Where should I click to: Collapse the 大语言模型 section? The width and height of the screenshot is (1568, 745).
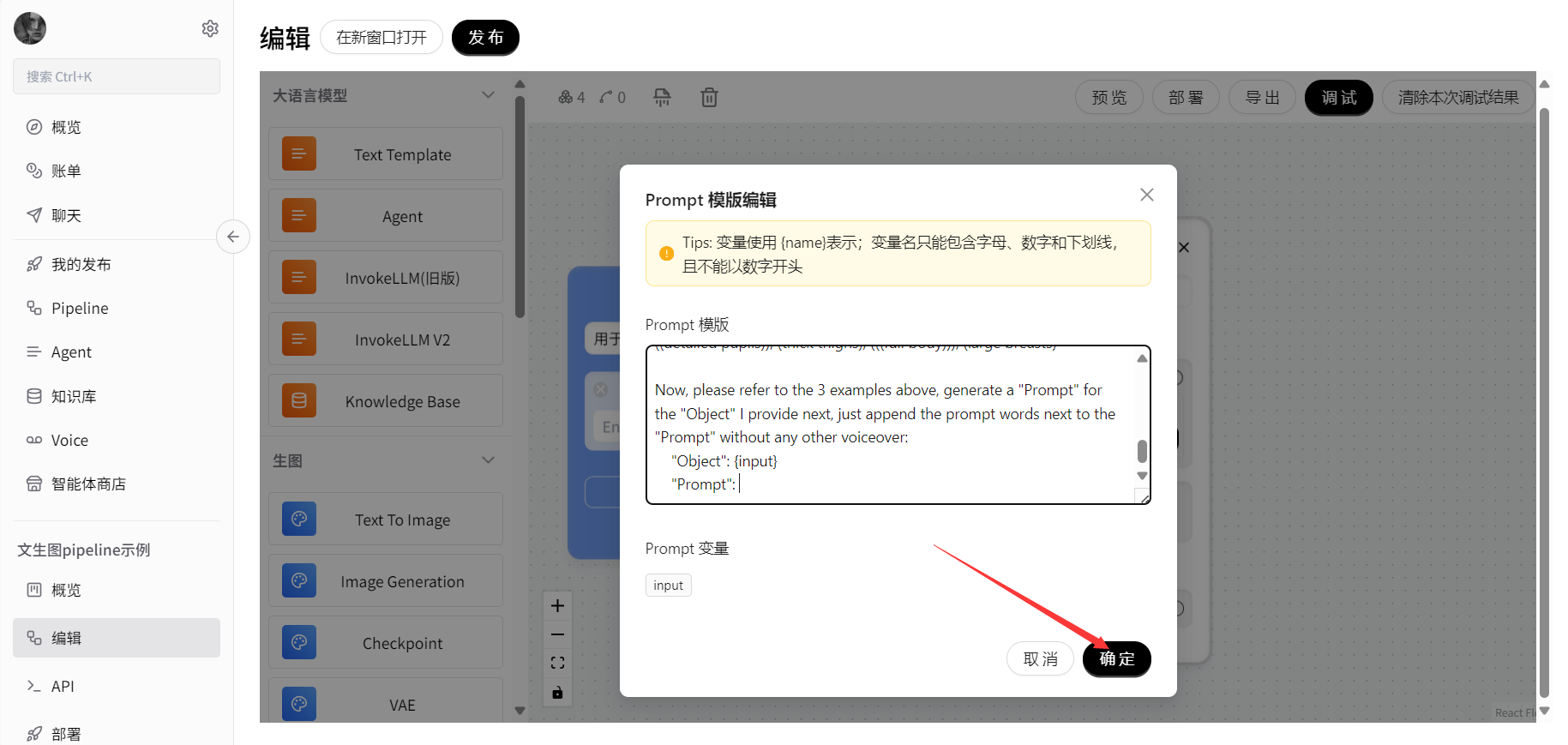click(488, 95)
